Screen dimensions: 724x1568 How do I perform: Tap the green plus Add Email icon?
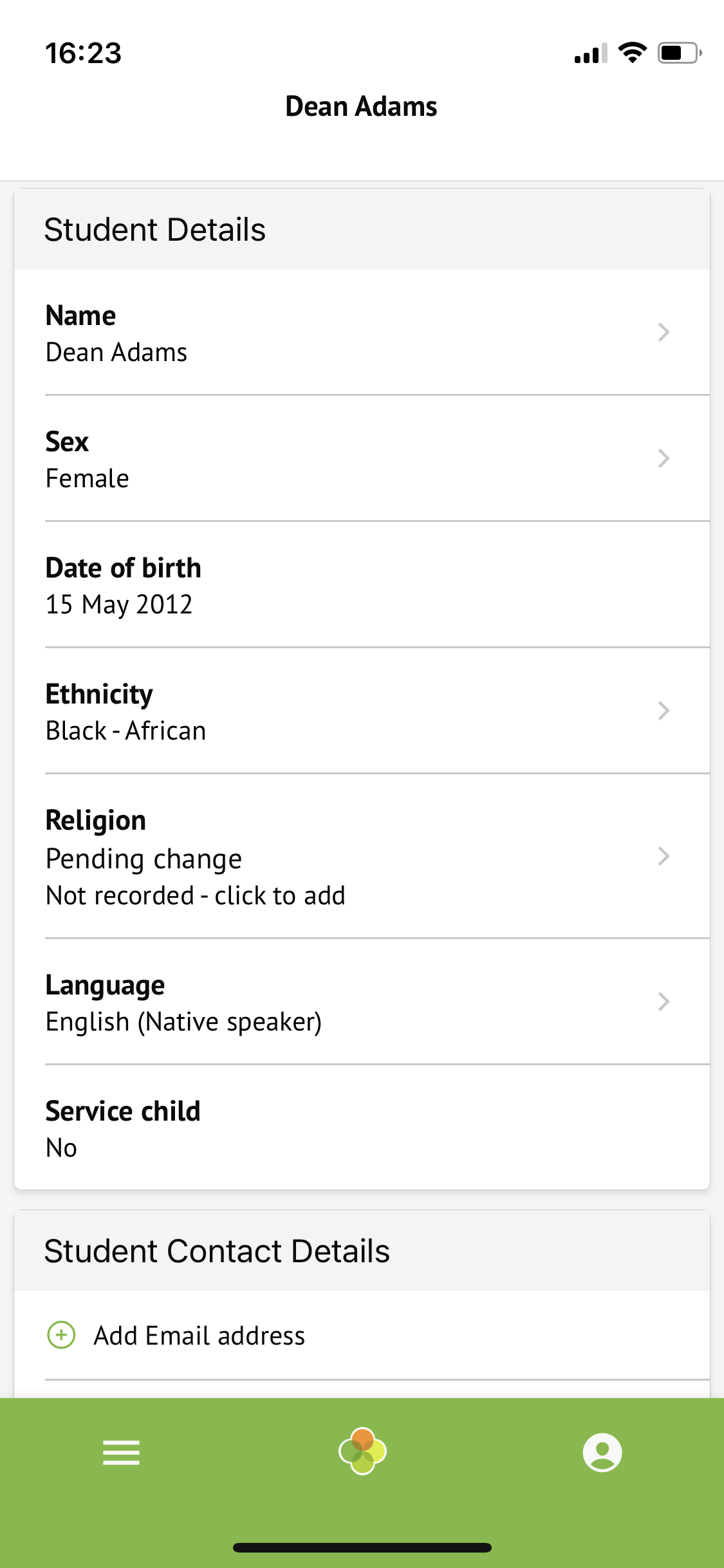pos(62,1335)
